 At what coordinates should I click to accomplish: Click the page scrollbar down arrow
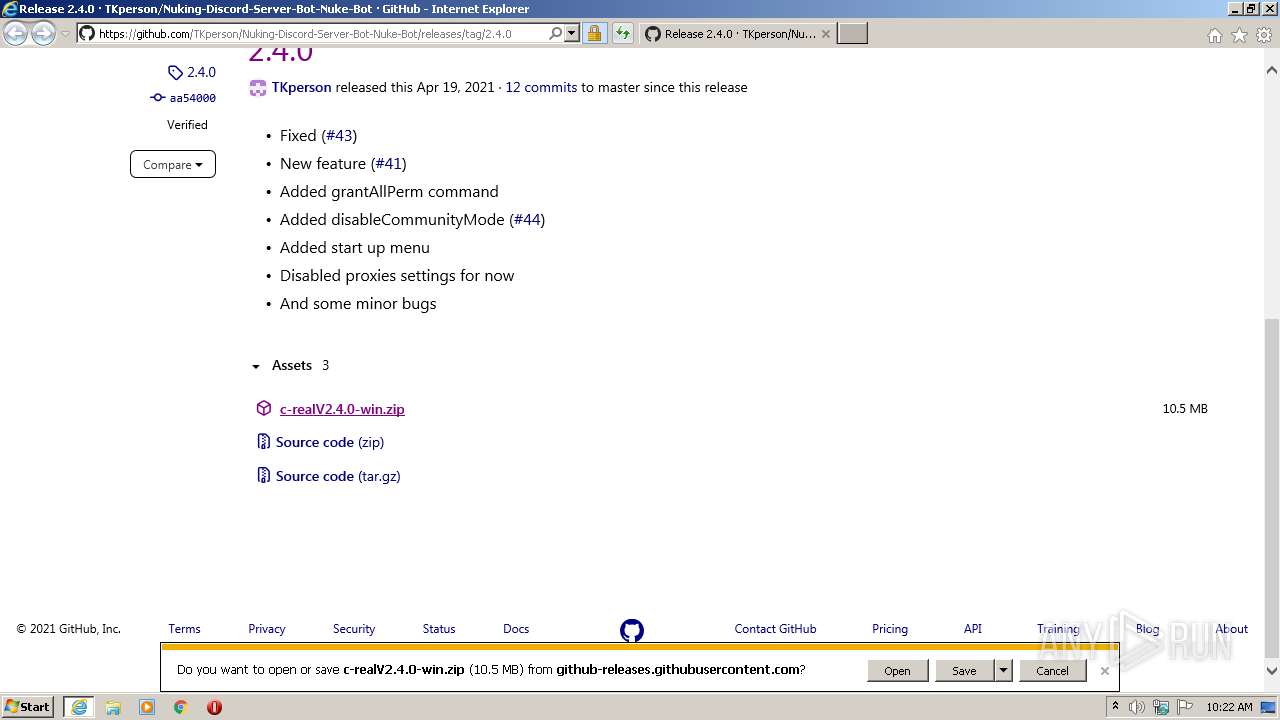(1272, 671)
